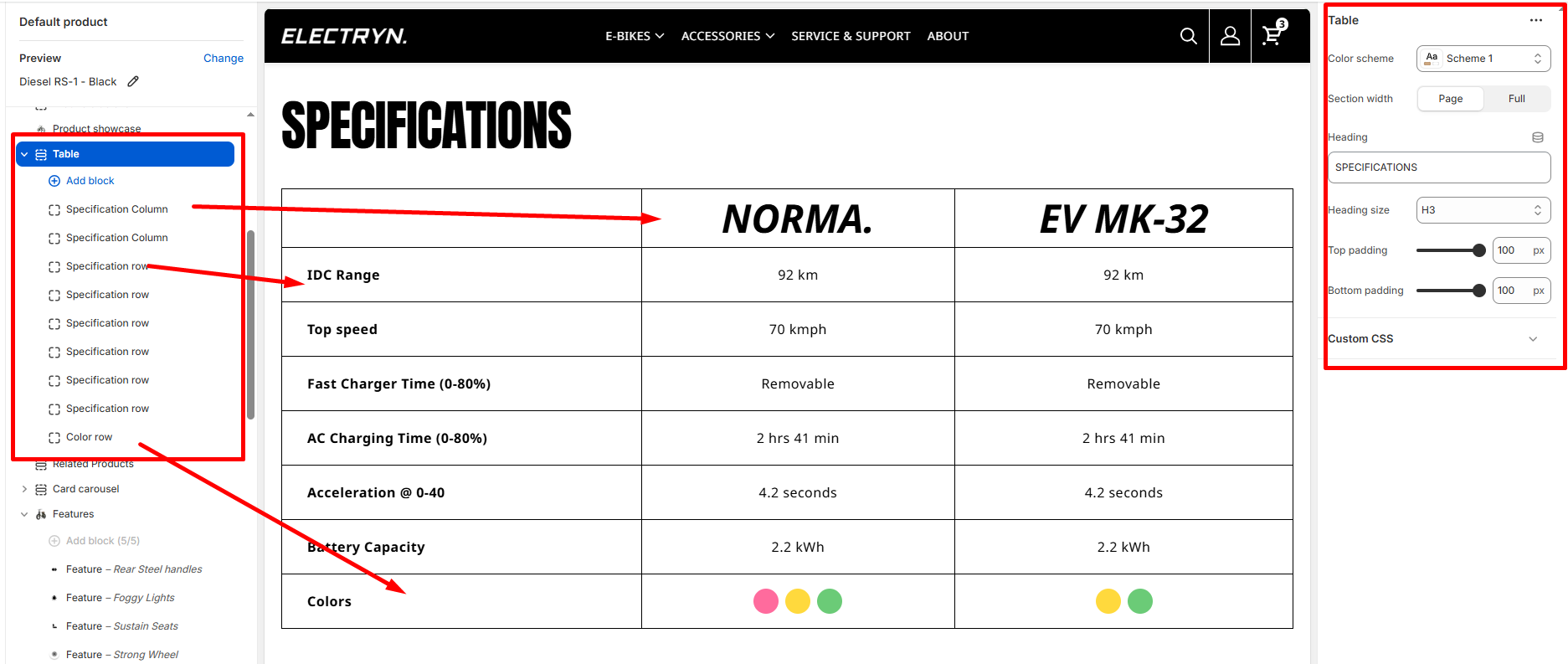
Task: Open the Color scheme dropdown
Action: 1483,59
